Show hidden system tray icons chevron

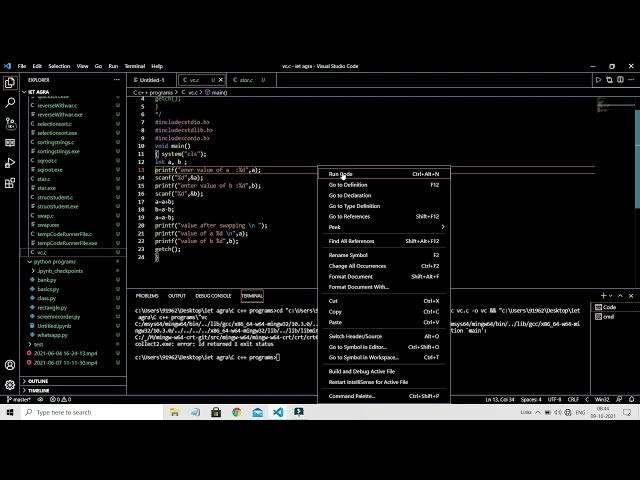tap(538, 412)
